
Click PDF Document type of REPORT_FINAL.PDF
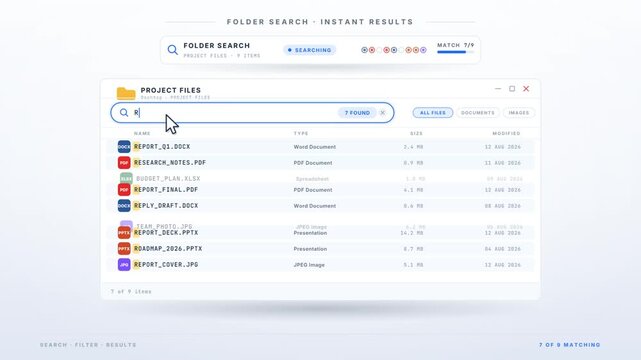[x=313, y=190]
